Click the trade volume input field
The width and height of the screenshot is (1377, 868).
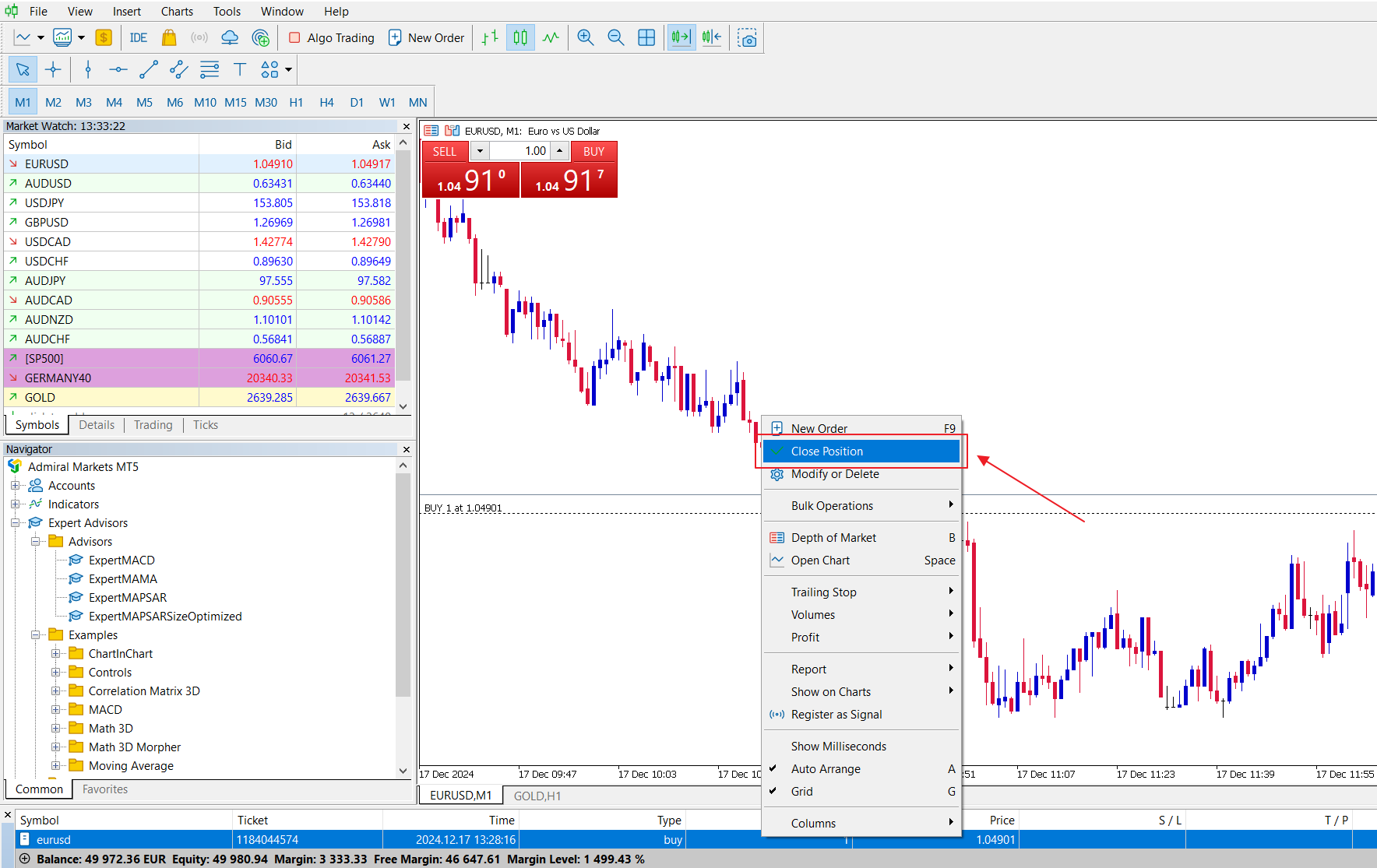519,151
